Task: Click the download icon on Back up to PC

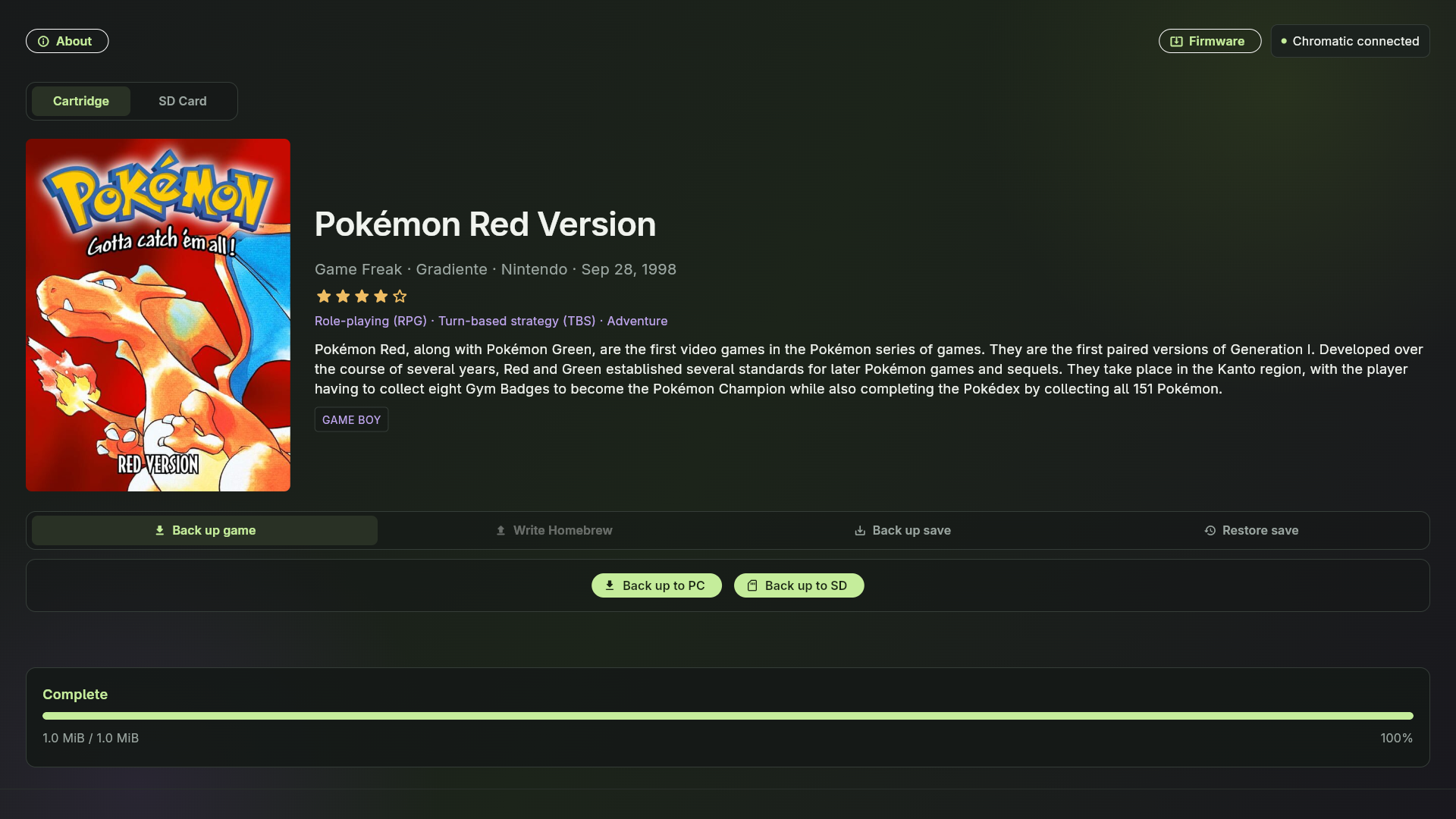Action: (610, 585)
